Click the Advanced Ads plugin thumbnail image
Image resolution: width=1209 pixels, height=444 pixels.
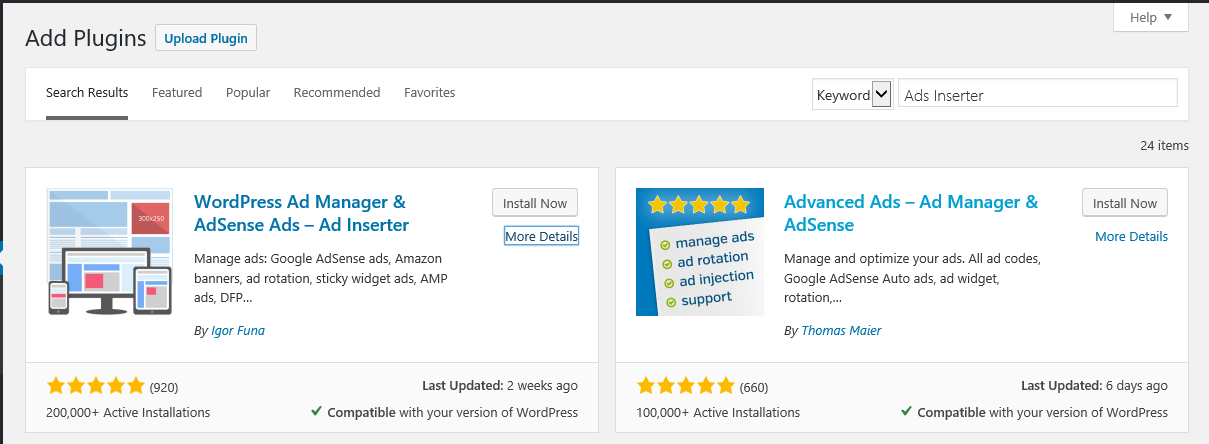[x=699, y=252]
